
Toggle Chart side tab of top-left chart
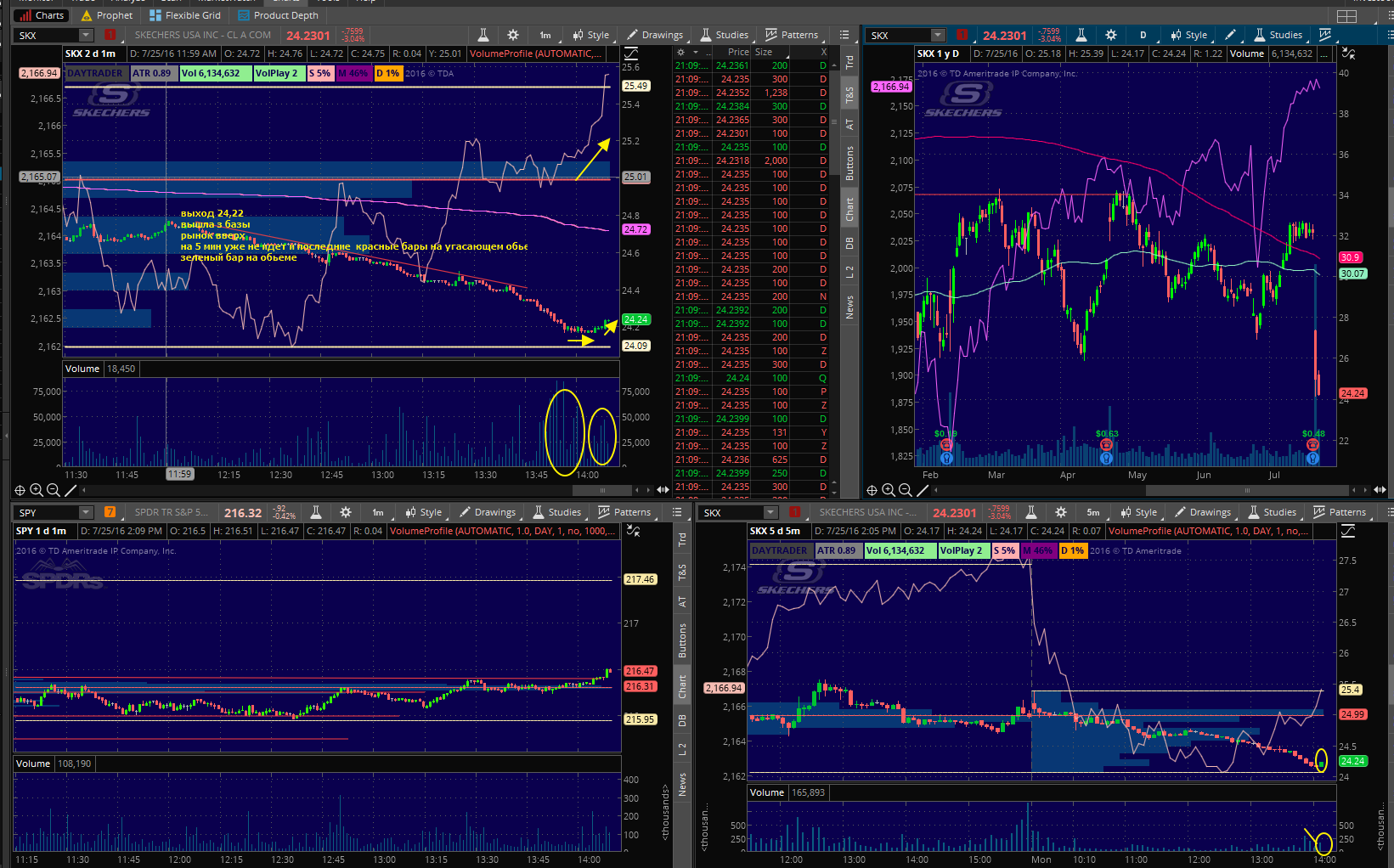tap(849, 210)
